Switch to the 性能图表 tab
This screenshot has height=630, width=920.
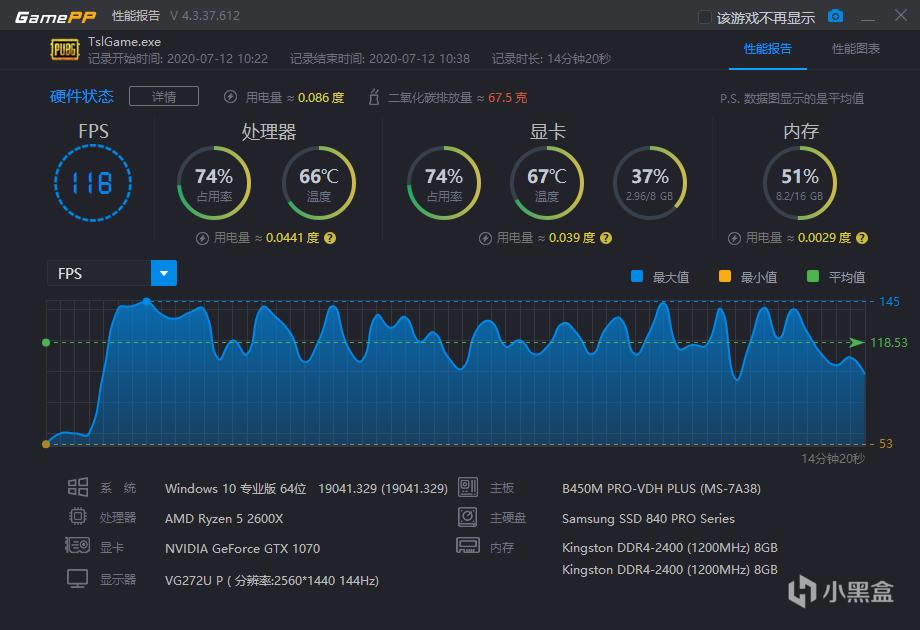[855, 49]
